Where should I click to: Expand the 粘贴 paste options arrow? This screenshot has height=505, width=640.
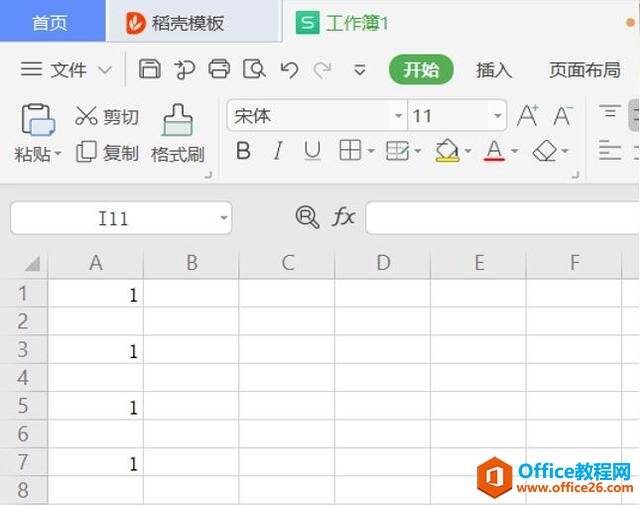tap(58, 154)
